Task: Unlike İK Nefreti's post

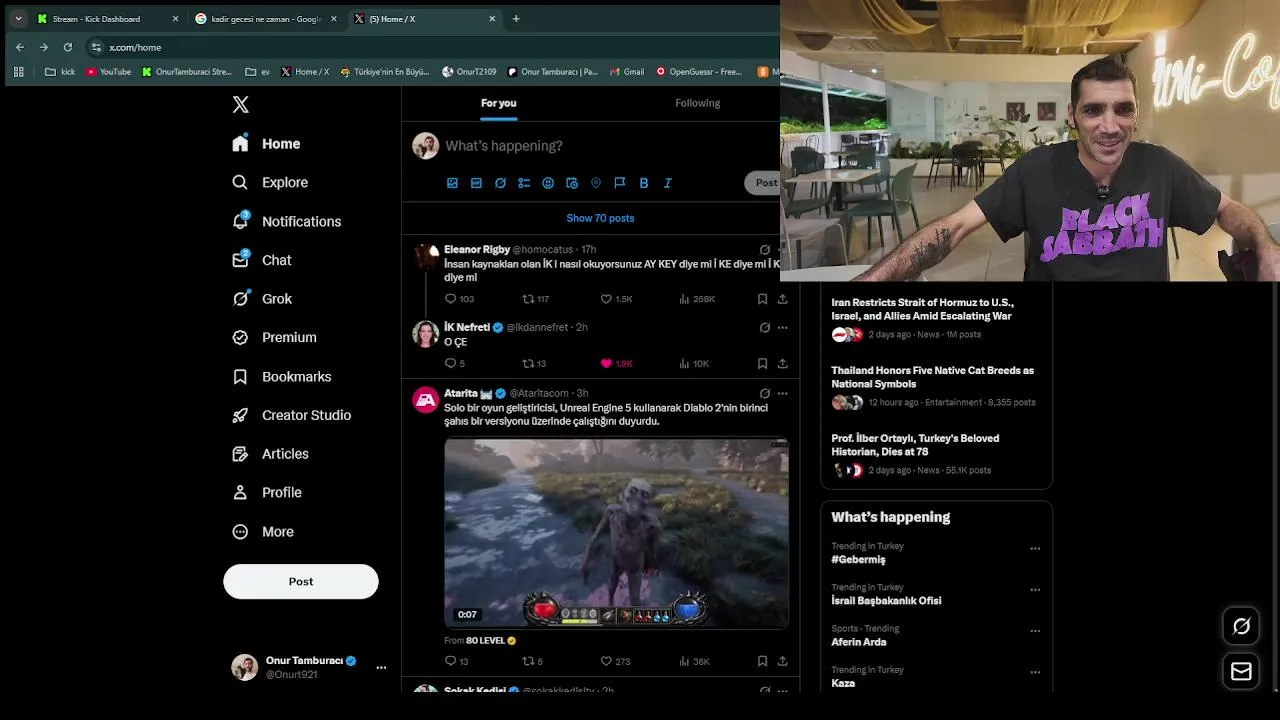Action: tap(615, 363)
